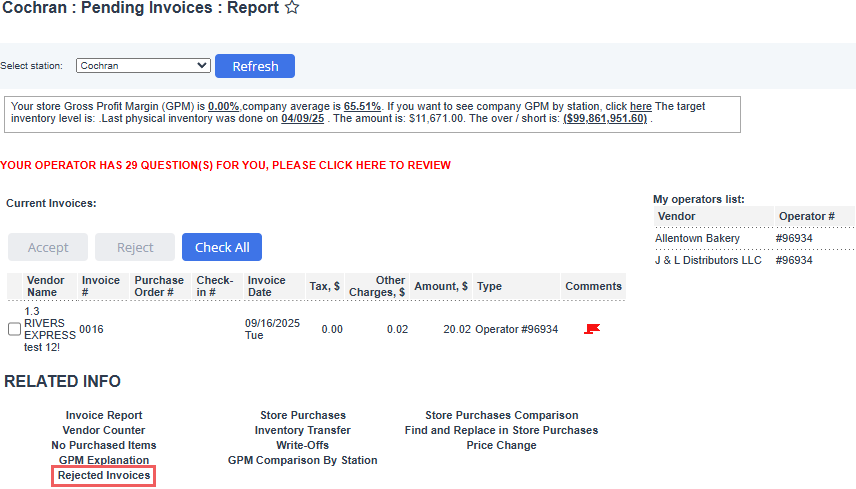Screen dimensions: 856x489
Task: Open the Rejected Invoices link
Action: (104, 476)
